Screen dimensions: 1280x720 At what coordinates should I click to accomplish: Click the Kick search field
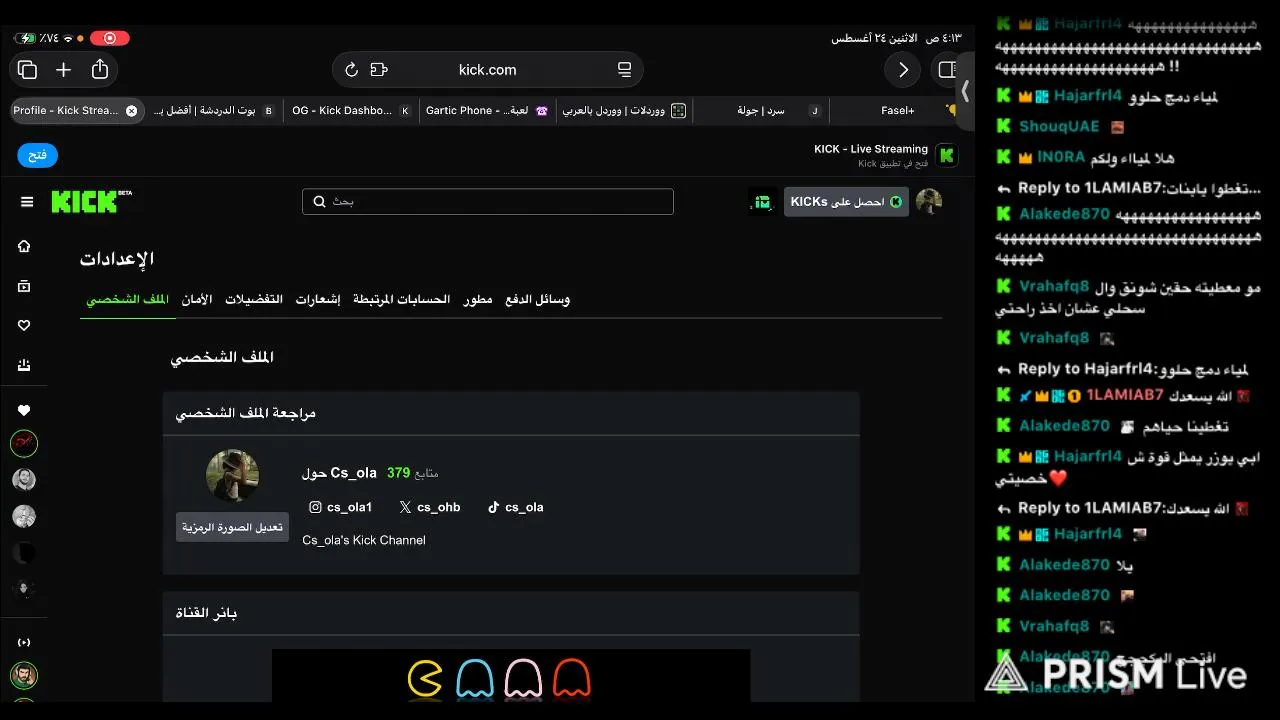pos(488,201)
